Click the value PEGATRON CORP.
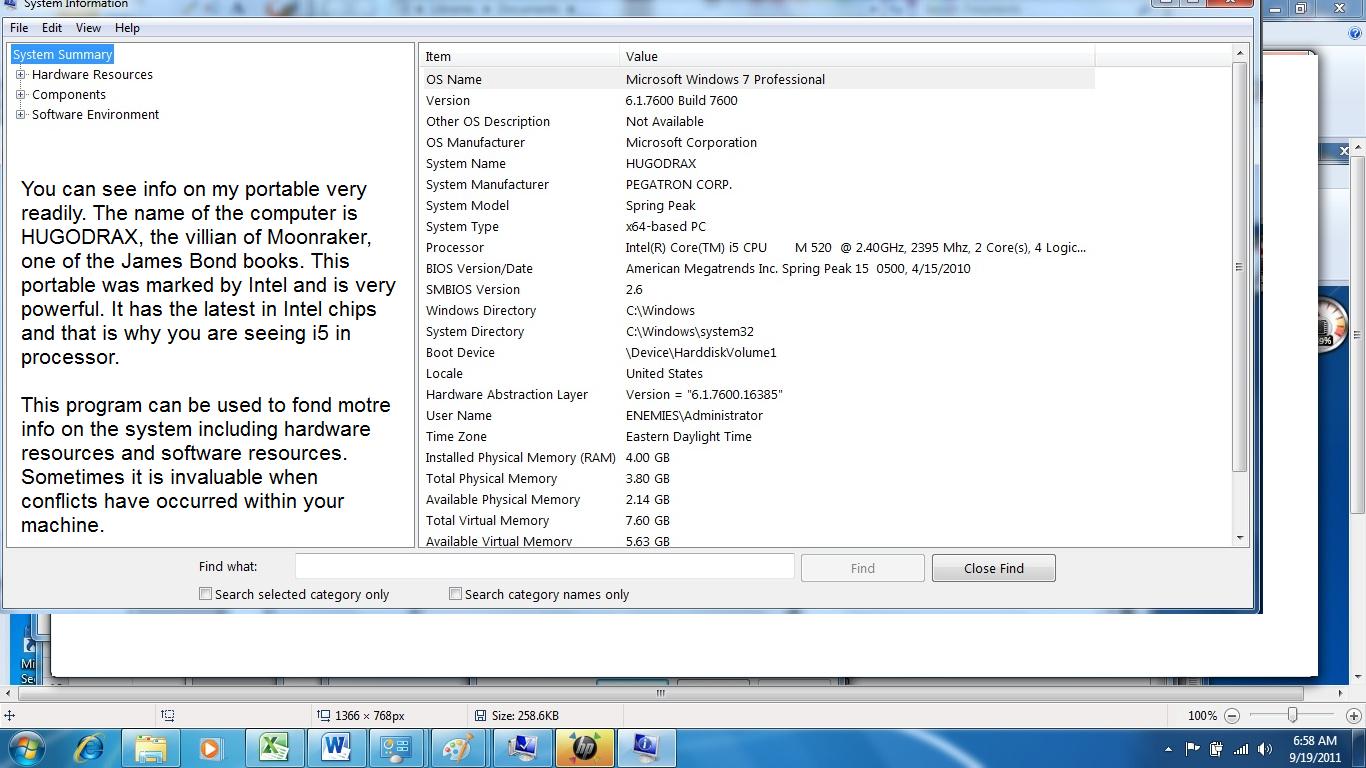 679,184
